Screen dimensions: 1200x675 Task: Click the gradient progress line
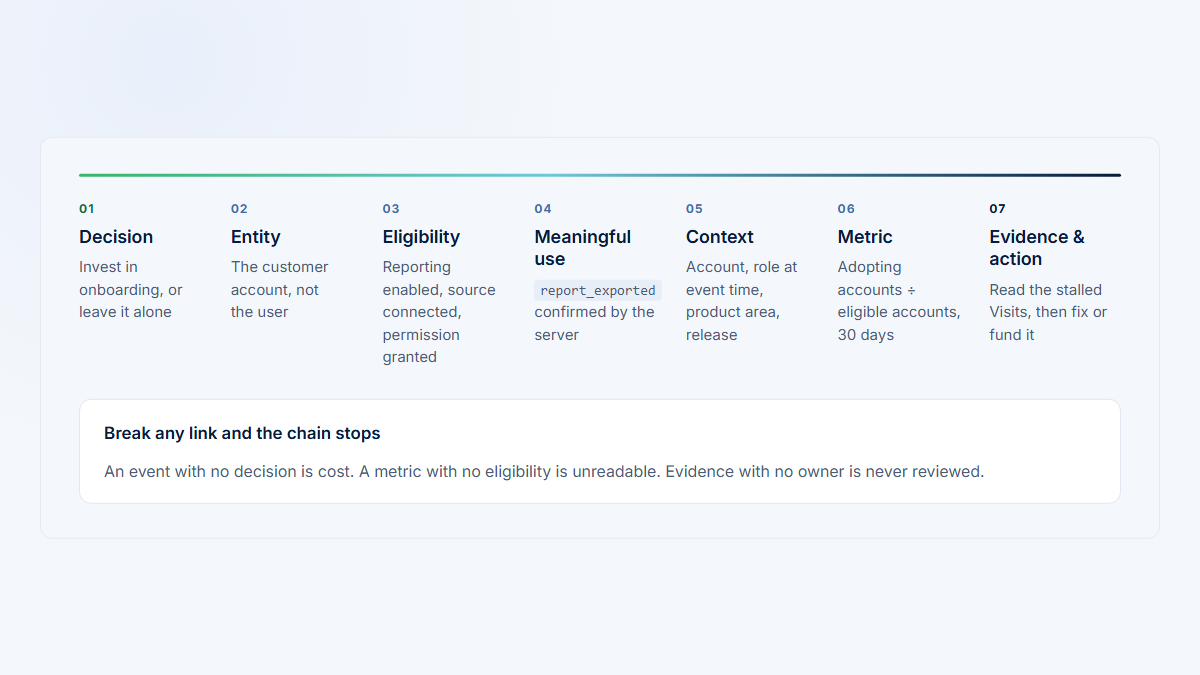pos(600,175)
